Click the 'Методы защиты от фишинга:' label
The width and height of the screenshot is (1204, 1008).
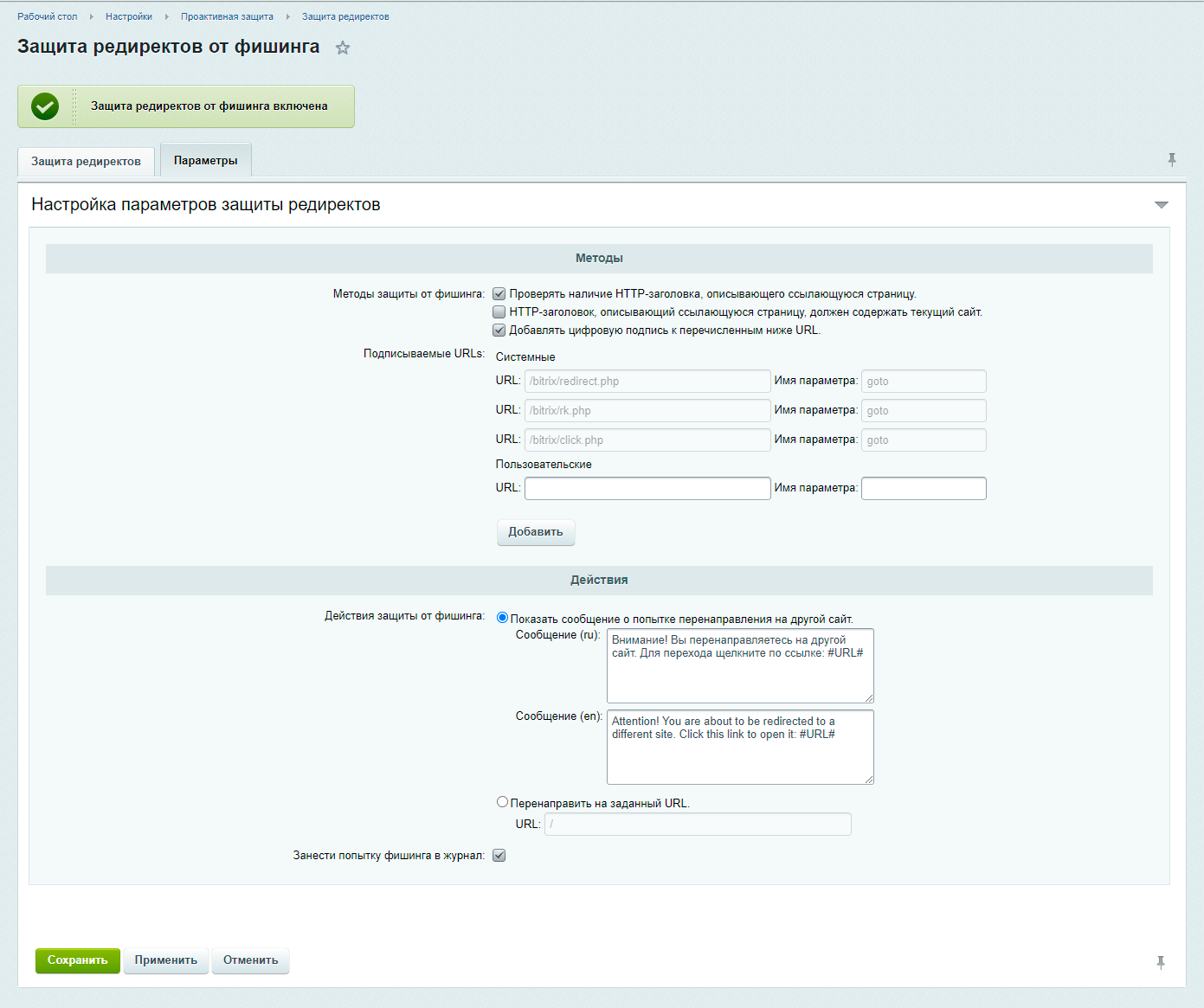[x=409, y=294]
